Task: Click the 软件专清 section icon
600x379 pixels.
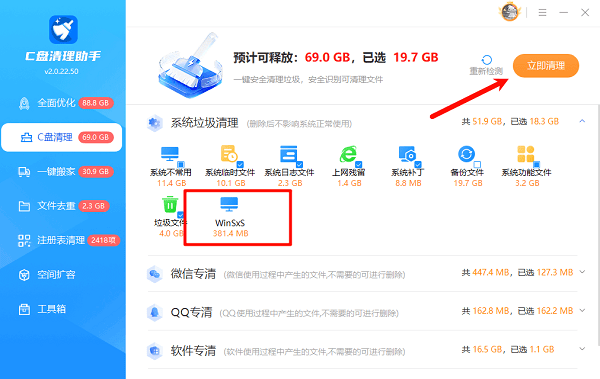Action: pos(155,351)
